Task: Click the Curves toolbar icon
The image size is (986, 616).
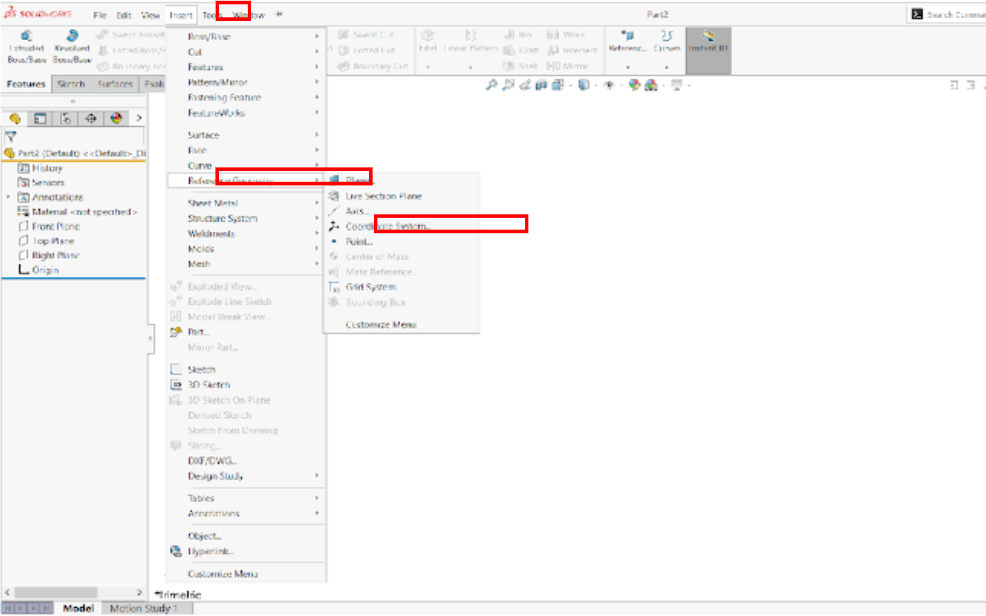Action: click(666, 36)
